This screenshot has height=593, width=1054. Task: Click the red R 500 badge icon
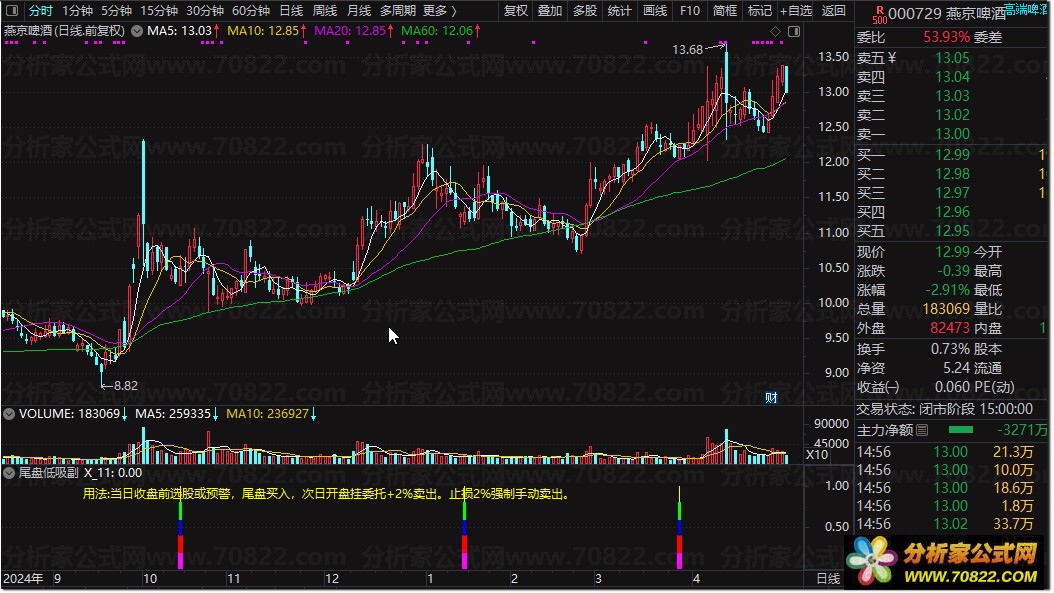[x=879, y=14]
